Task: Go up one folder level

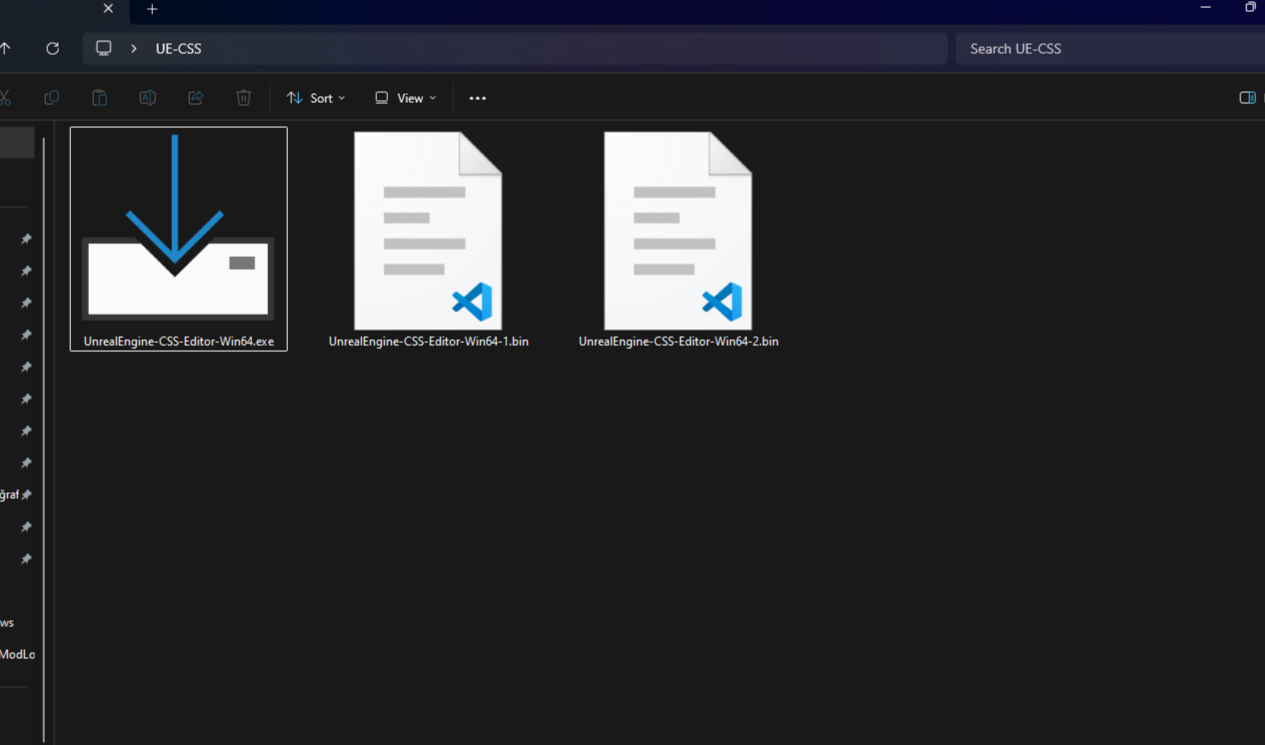Action: pos(6,48)
